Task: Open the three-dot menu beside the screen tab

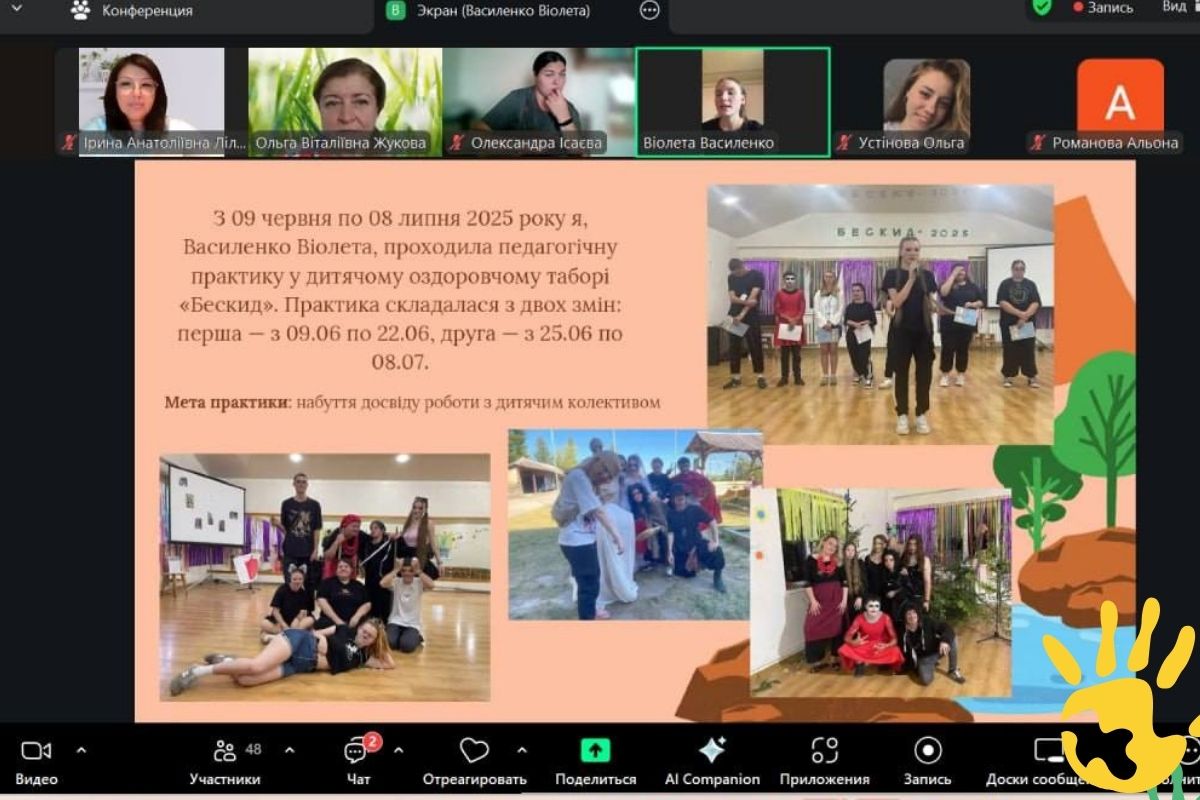Action: [x=649, y=11]
